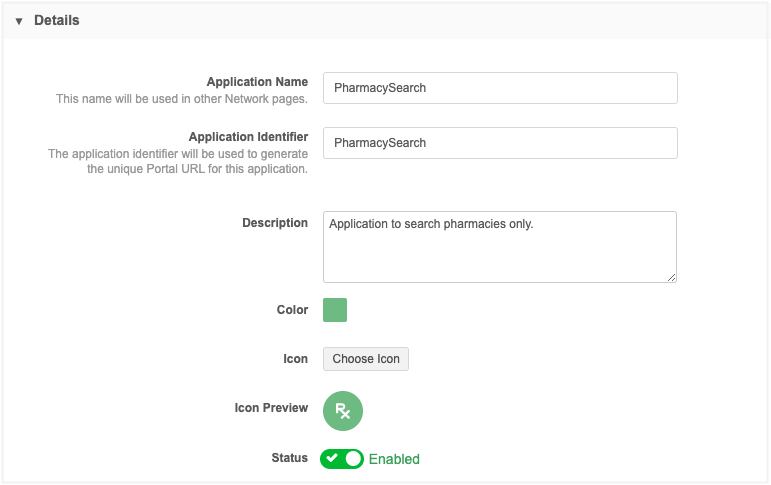The height and width of the screenshot is (485, 771).
Task: Click the Icon Preview label
Action: tap(271, 408)
